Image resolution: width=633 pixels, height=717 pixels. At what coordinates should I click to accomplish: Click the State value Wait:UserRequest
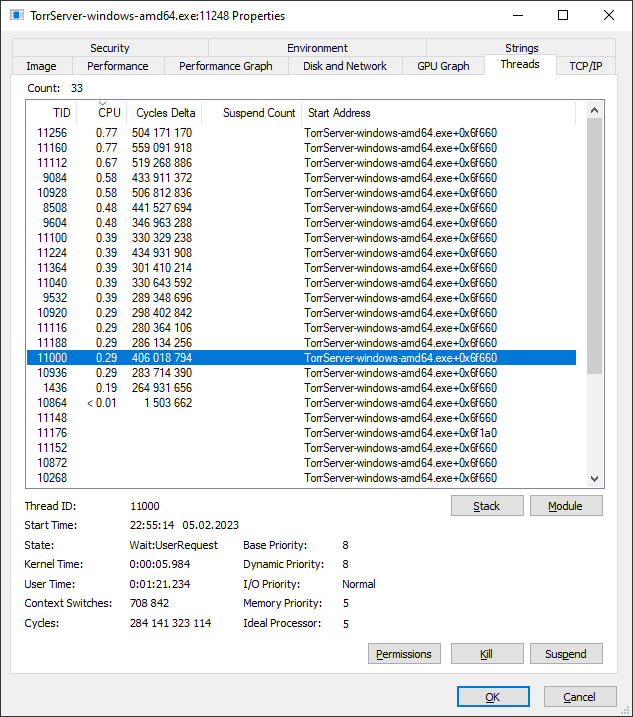tap(174, 545)
